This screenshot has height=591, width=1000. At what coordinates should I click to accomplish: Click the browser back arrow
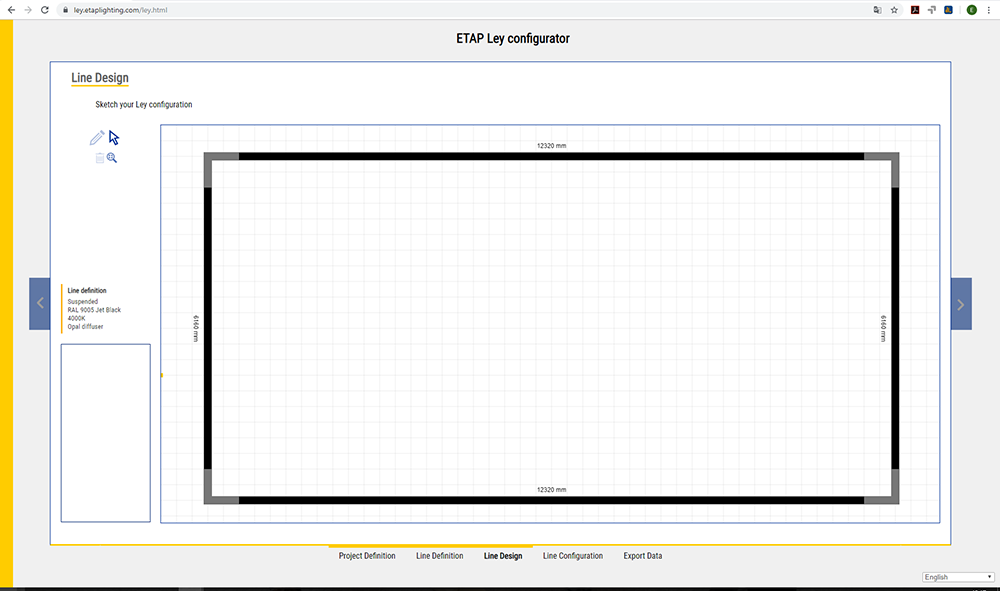pos(11,10)
